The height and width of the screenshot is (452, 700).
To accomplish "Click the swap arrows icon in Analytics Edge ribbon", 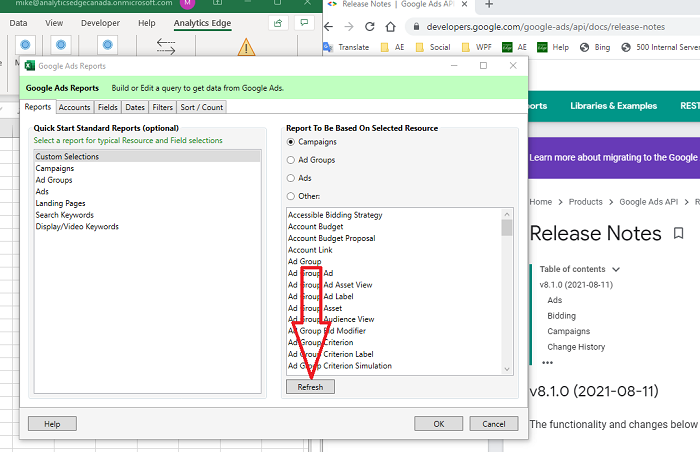I will point(166,46).
